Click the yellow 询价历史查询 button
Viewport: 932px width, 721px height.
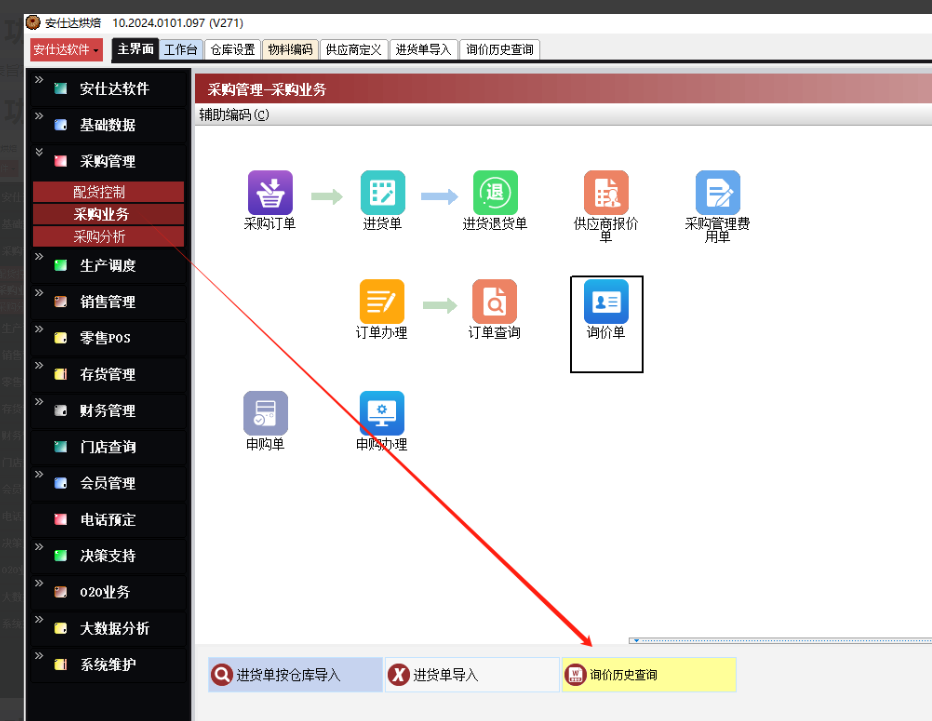click(649, 675)
